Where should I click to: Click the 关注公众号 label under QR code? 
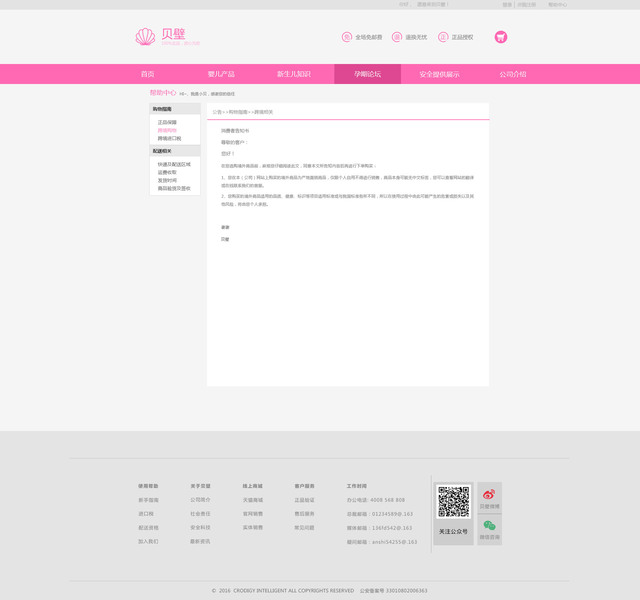tap(453, 531)
